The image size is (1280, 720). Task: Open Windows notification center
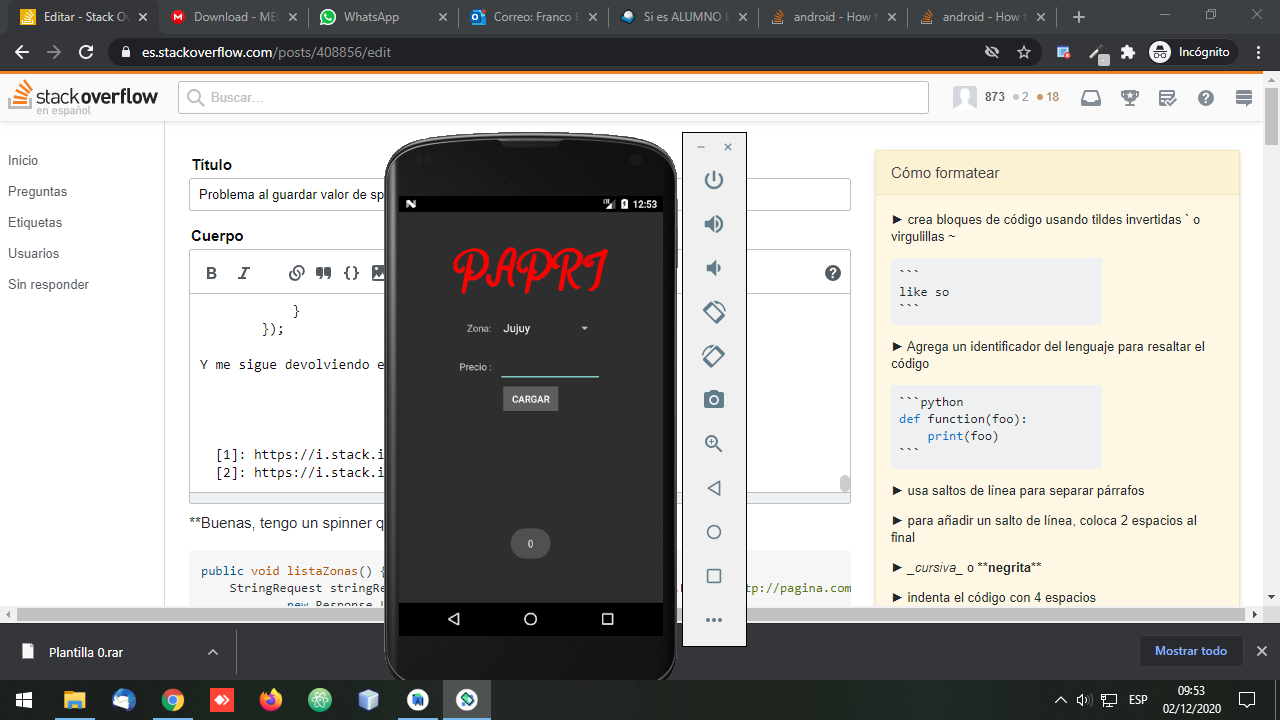(1247, 699)
